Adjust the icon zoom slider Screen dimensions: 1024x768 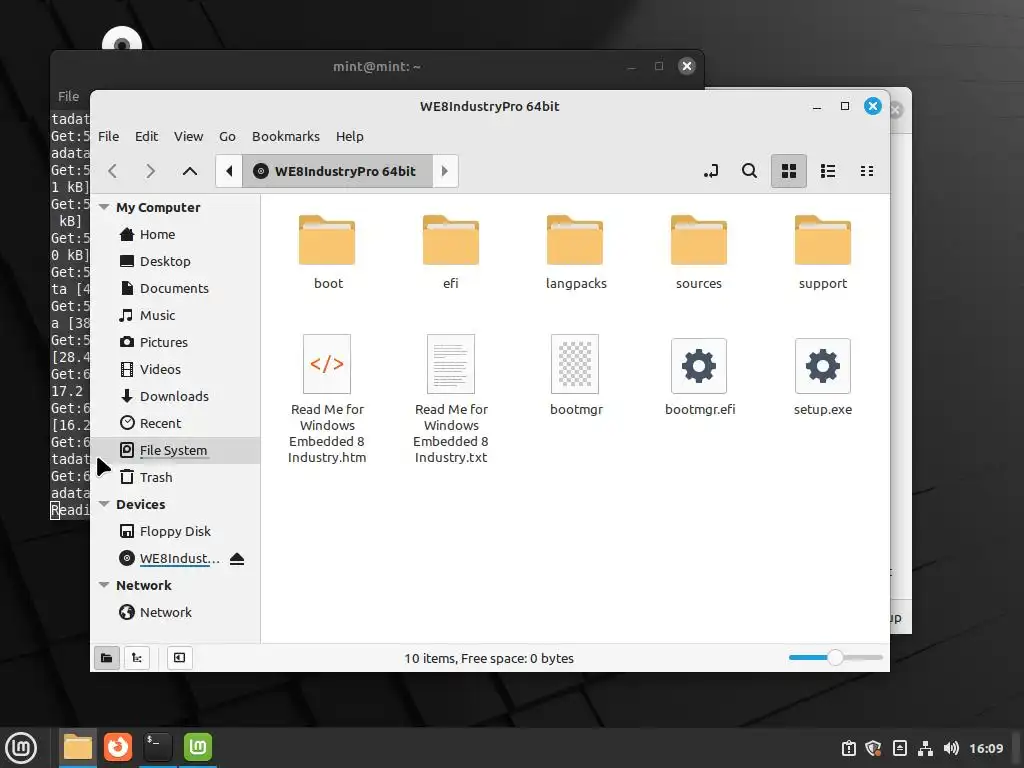(835, 658)
